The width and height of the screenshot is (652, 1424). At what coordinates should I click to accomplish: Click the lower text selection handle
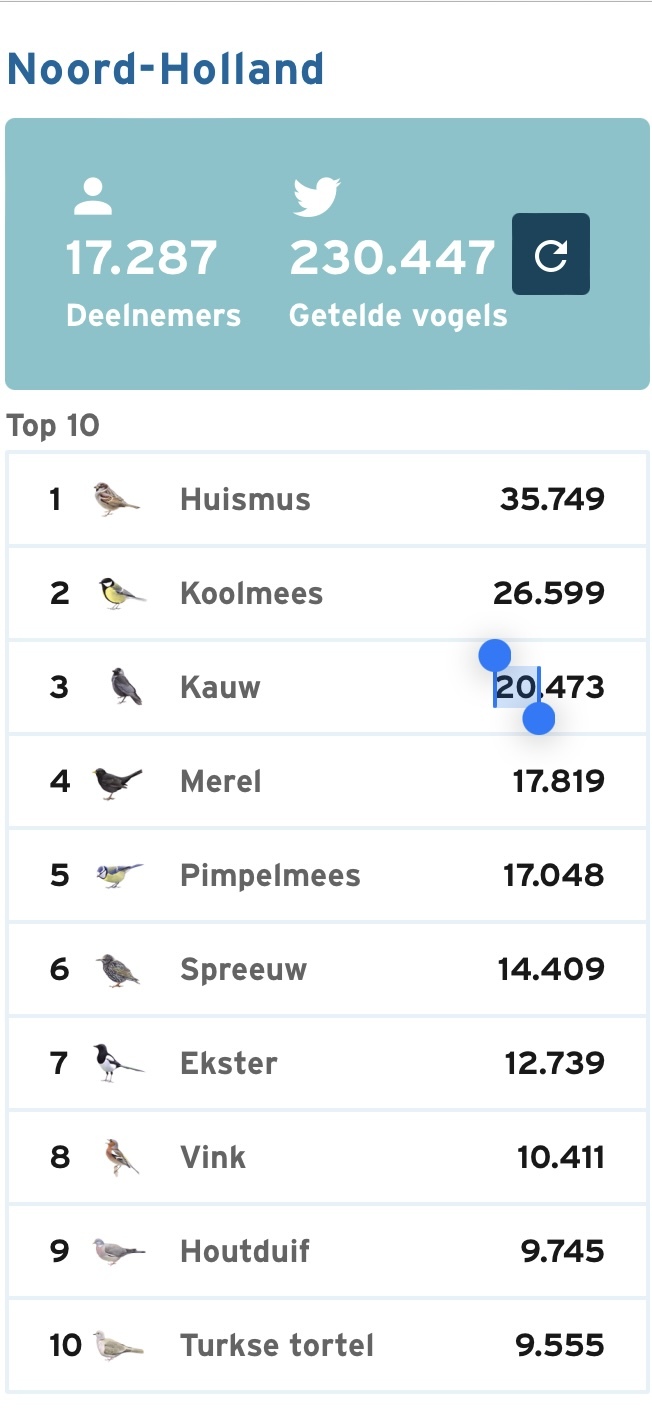539,718
